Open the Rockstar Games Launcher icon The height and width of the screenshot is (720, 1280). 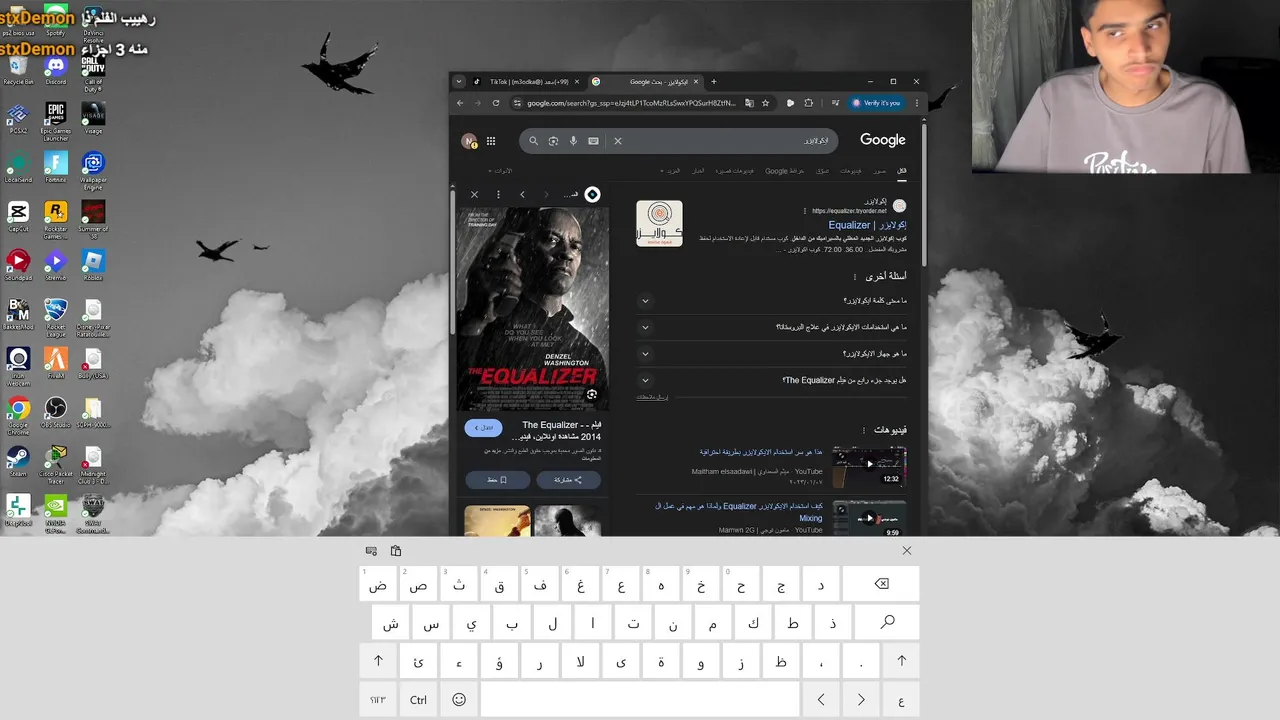coord(55,217)
